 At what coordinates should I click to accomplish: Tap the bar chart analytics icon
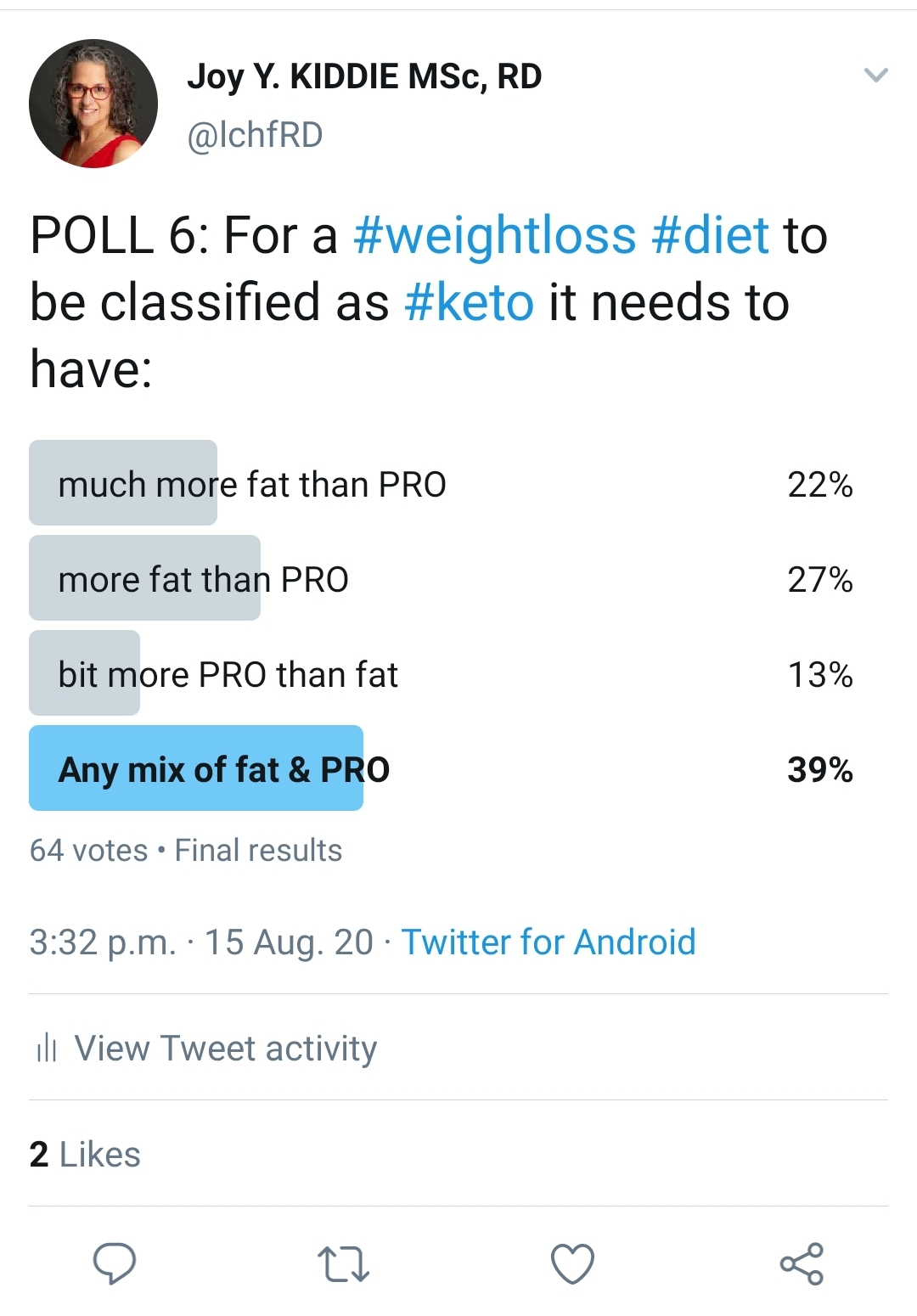click(x=47, y=1049)
